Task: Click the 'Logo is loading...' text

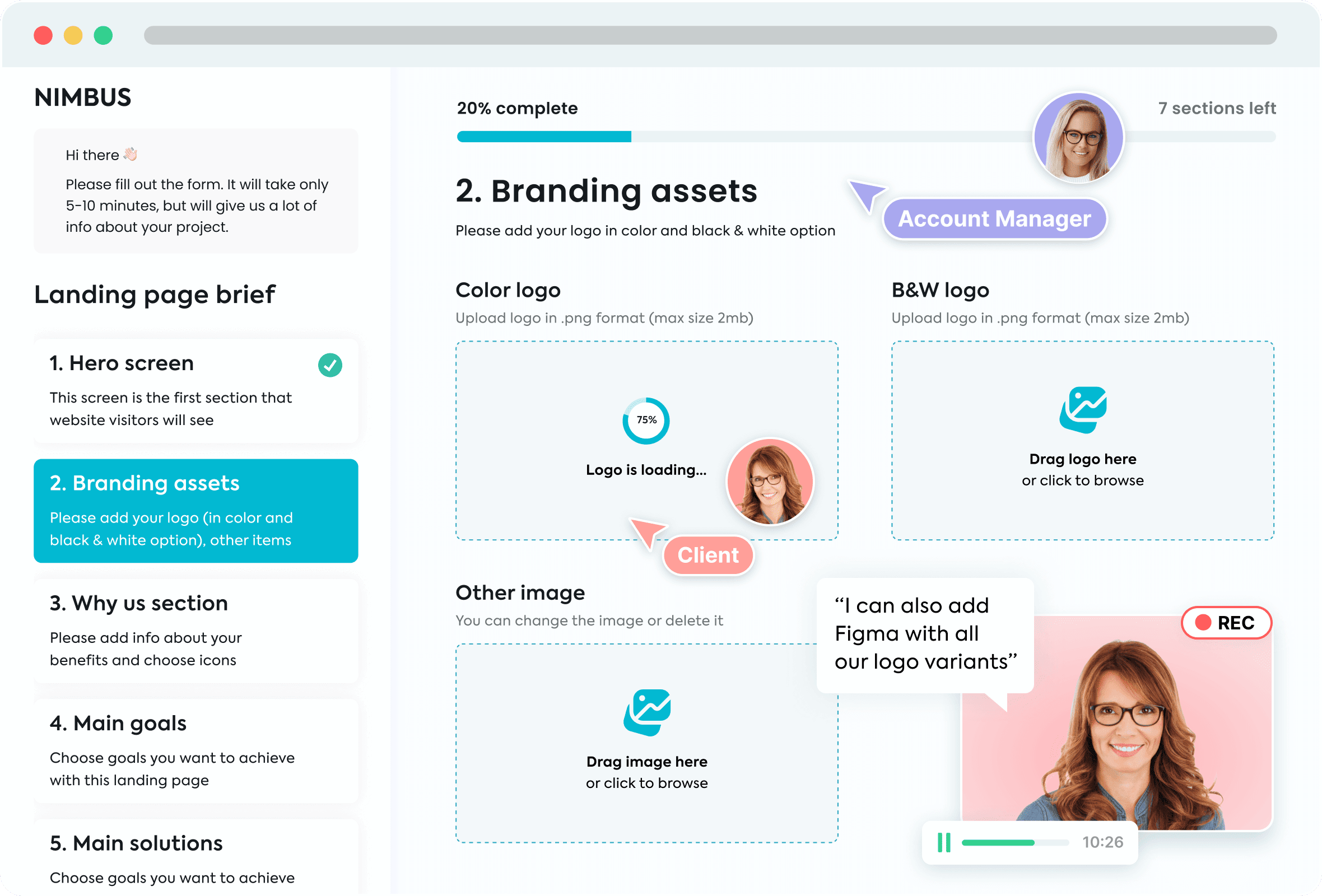Action: 646,470
